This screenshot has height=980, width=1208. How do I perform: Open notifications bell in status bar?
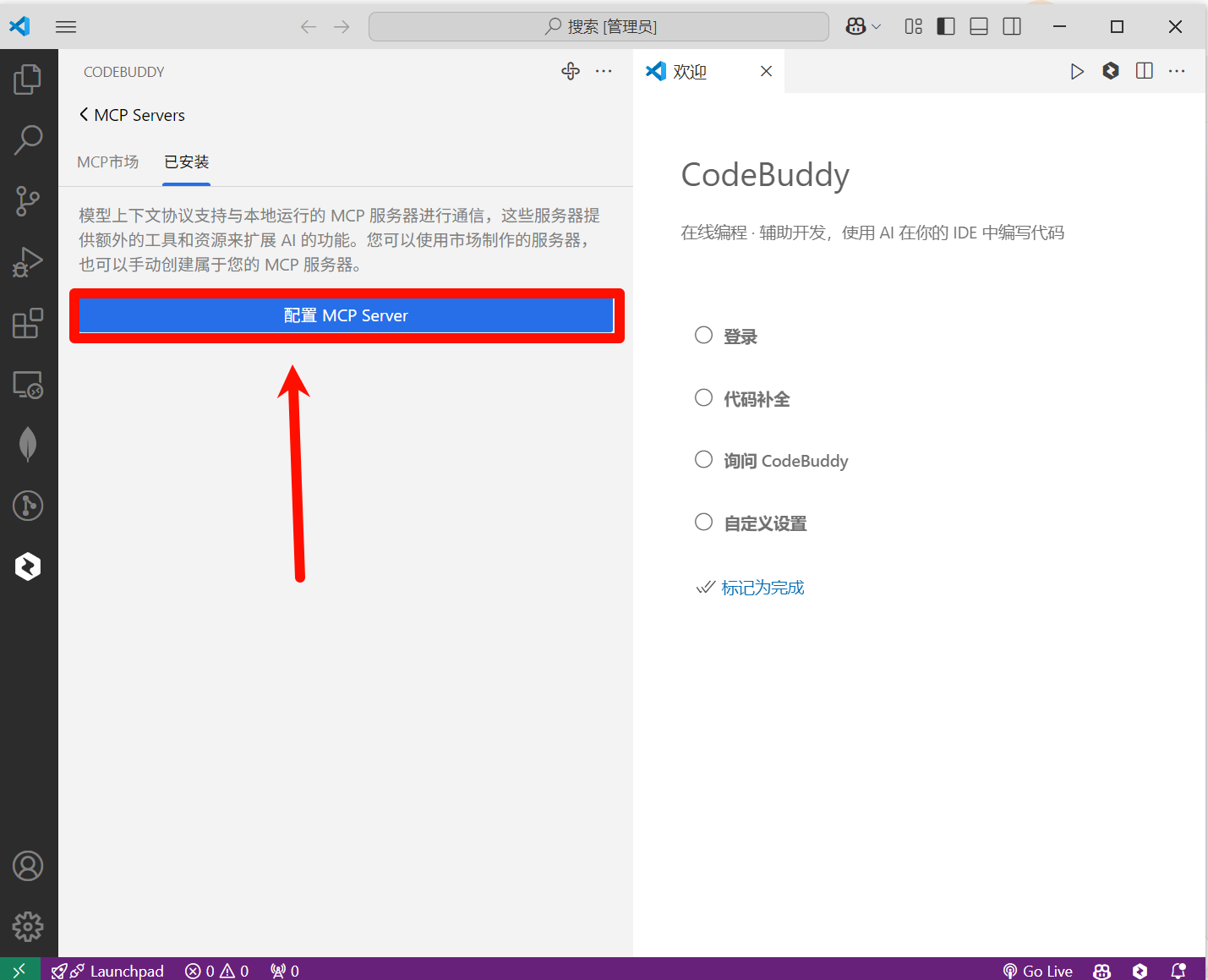pos(1178,971)
